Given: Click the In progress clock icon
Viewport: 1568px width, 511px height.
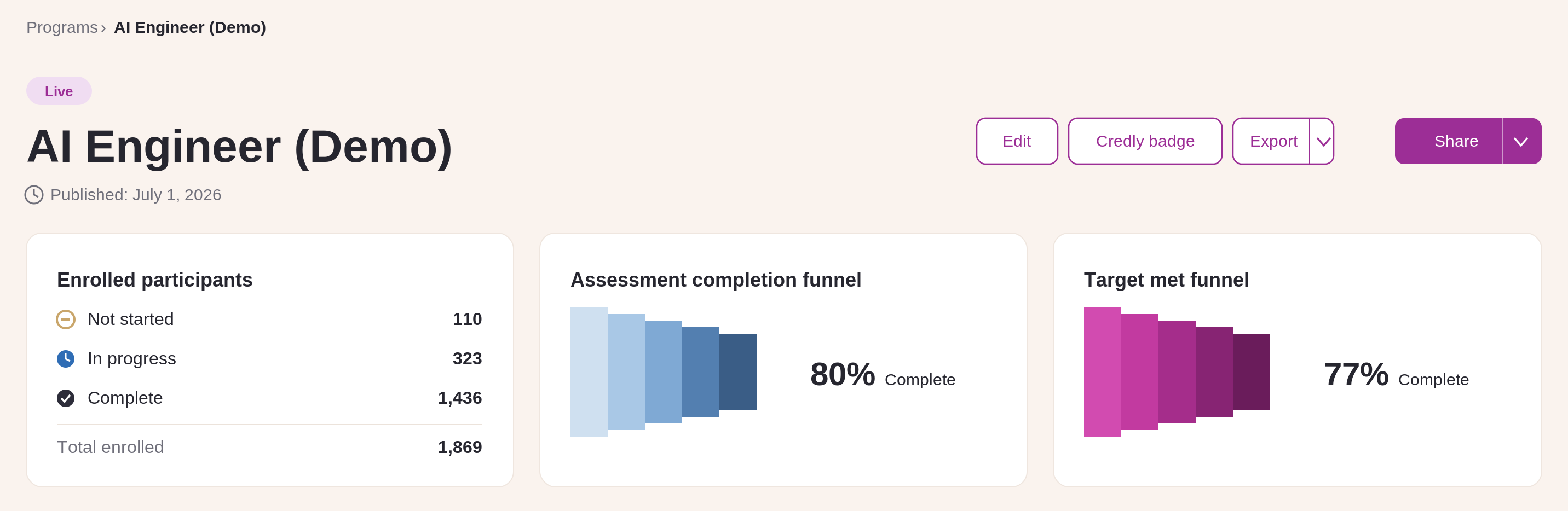Looking at the screenshot, I should pos(66,359).
